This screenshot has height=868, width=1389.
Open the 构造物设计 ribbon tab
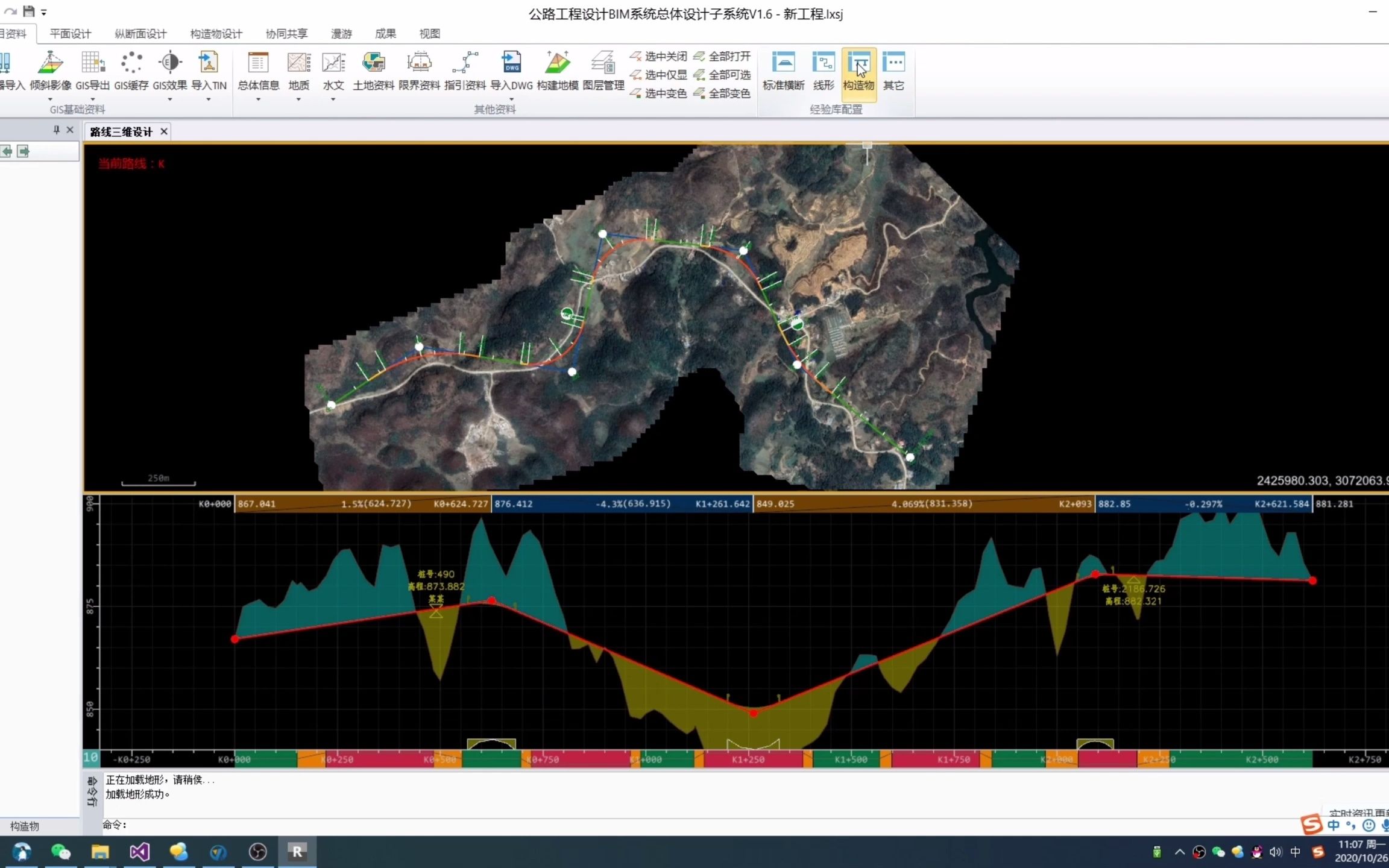click(216, 34)
